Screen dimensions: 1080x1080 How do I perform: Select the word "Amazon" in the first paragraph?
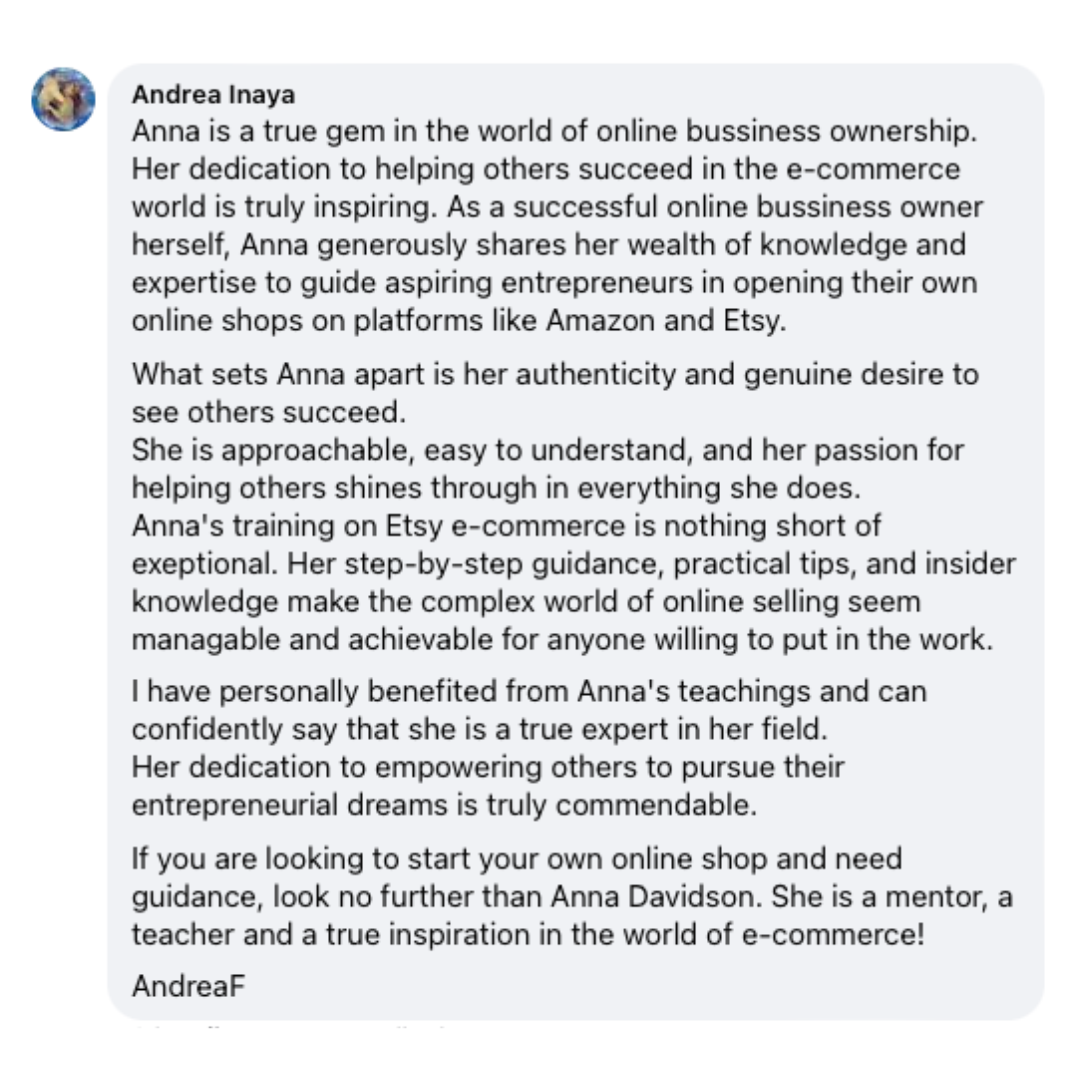point(600,321)
